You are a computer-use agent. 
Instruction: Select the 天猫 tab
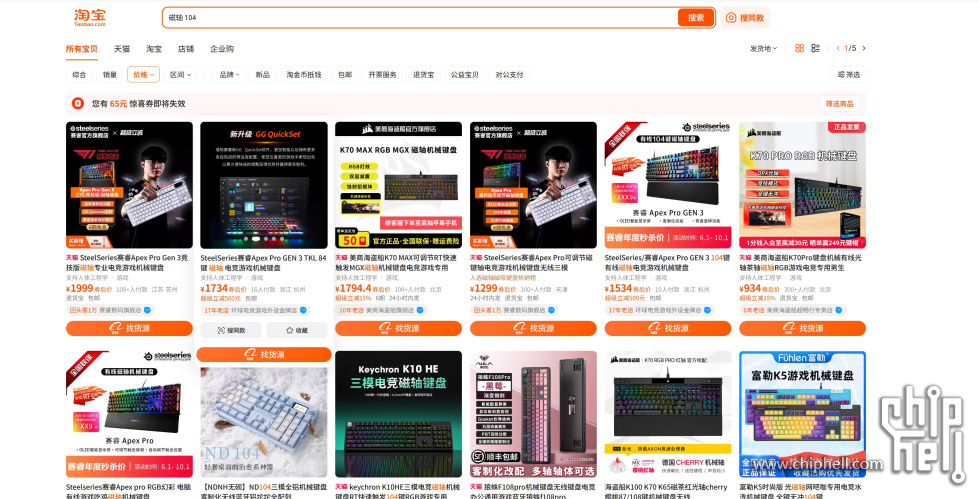(x=122, y=49)
